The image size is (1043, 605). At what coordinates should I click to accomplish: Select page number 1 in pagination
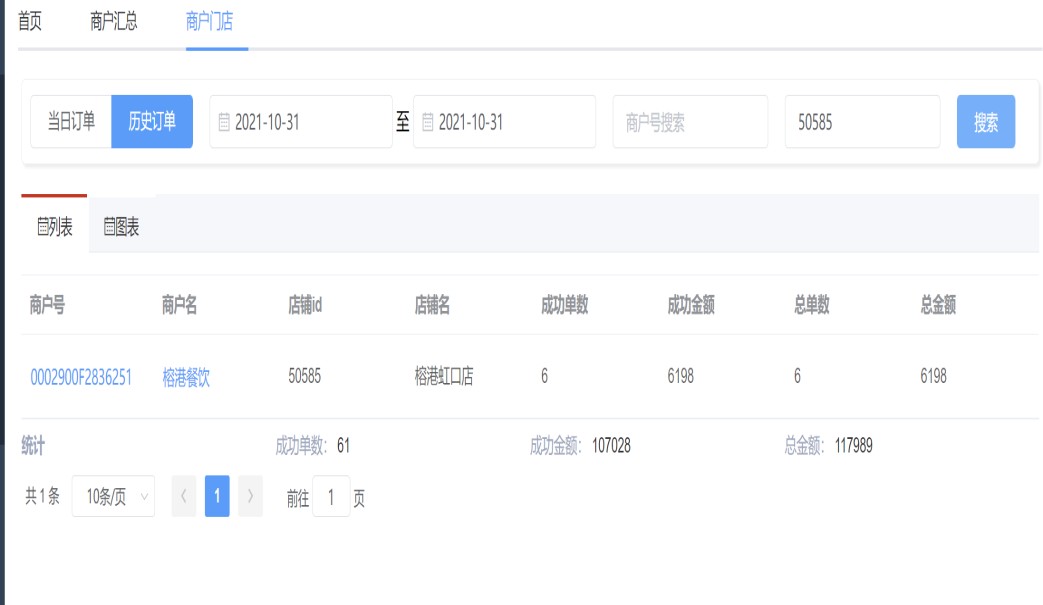pyautogui.click(x=217, y=496)
